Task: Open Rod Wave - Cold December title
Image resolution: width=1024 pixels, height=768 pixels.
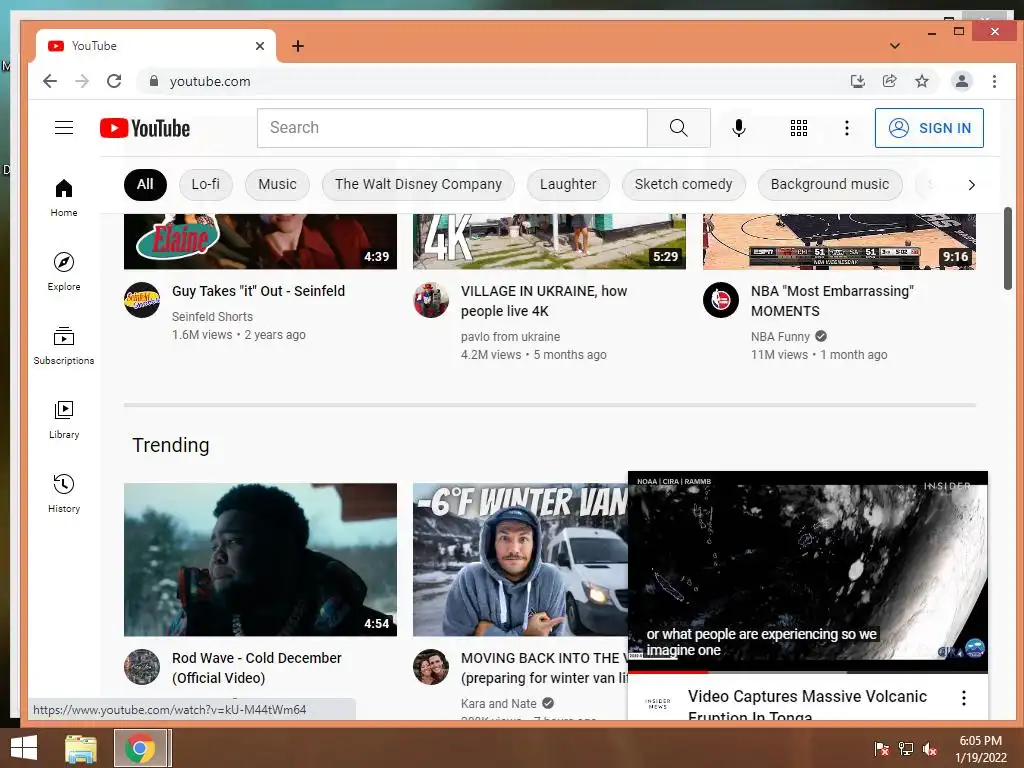Action: (x=257, y=668)
